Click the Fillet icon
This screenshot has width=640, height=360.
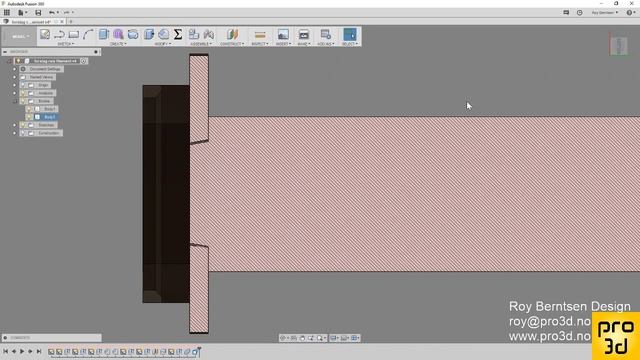tap(164, 34)
